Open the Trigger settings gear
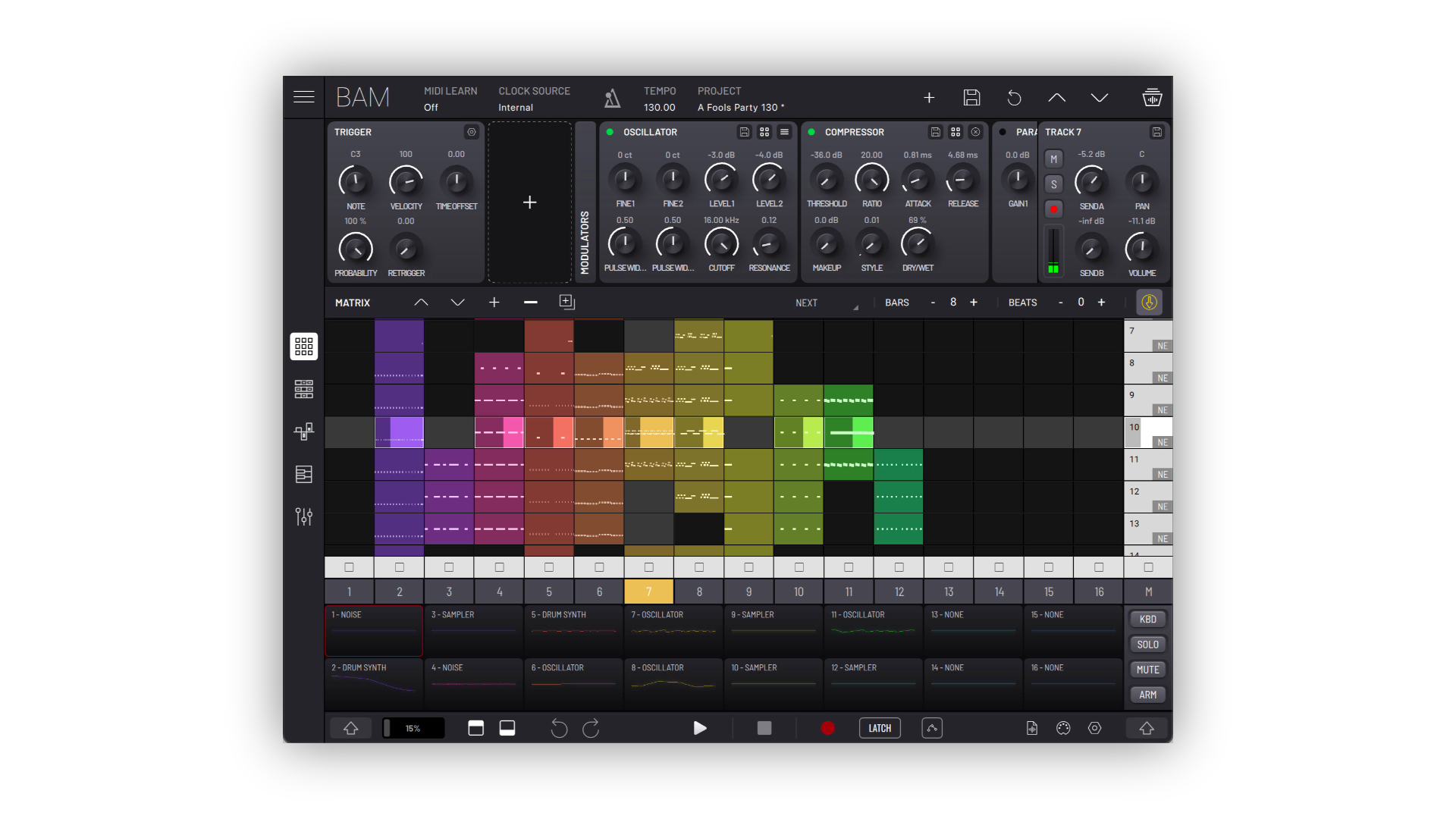Viewport: 1456px width, 819px height. 472,132
